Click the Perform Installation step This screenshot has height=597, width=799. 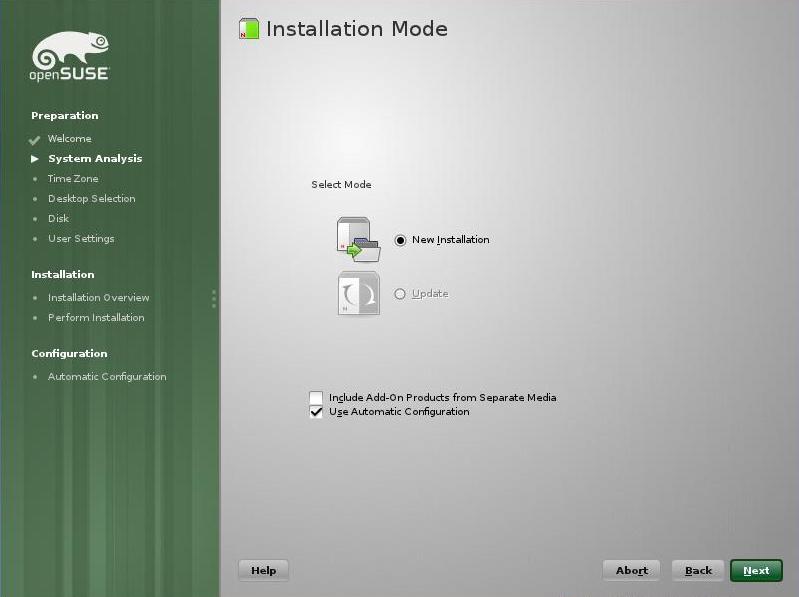(96, 317)
